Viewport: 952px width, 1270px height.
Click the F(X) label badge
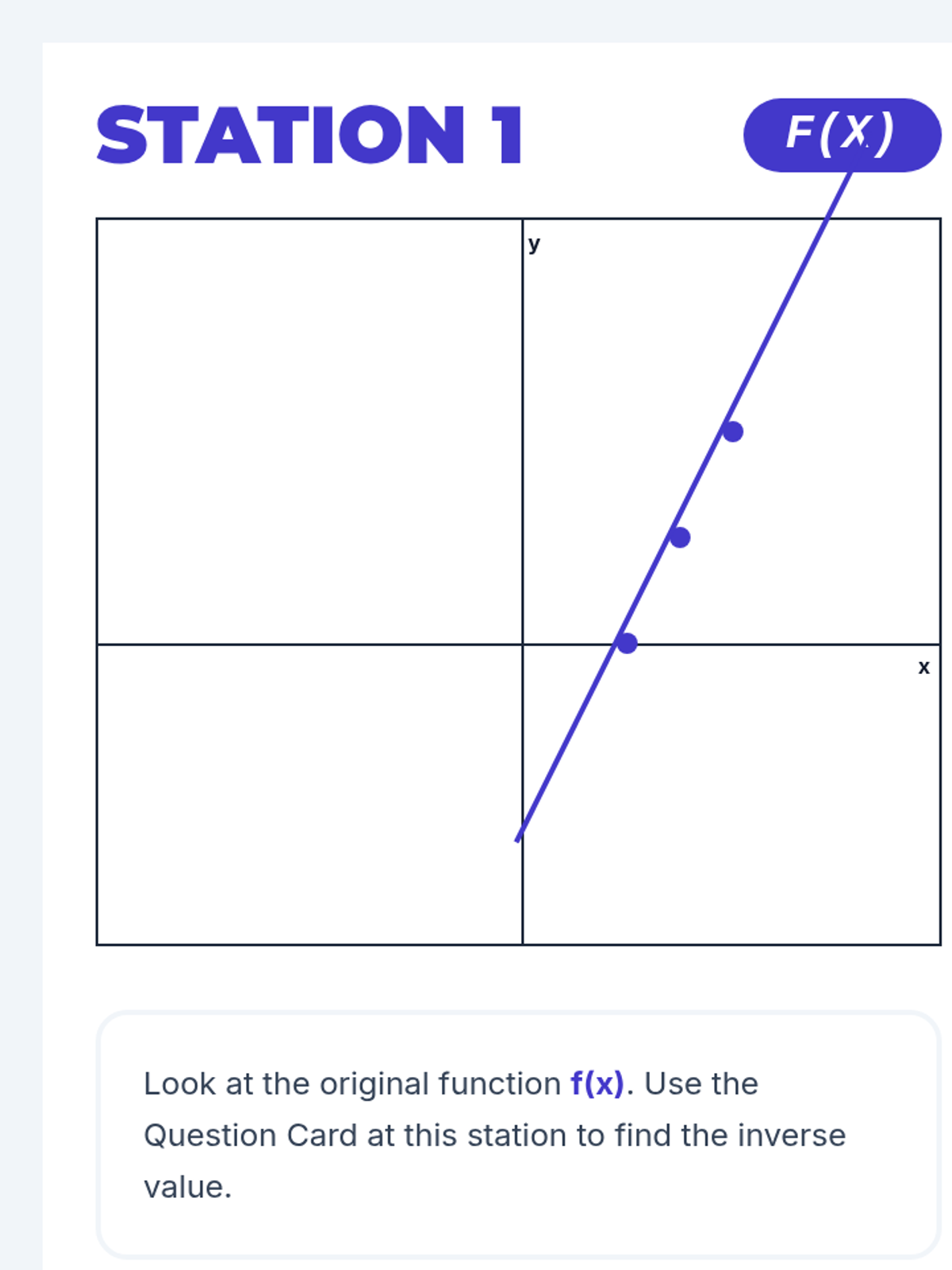point(842,135)
